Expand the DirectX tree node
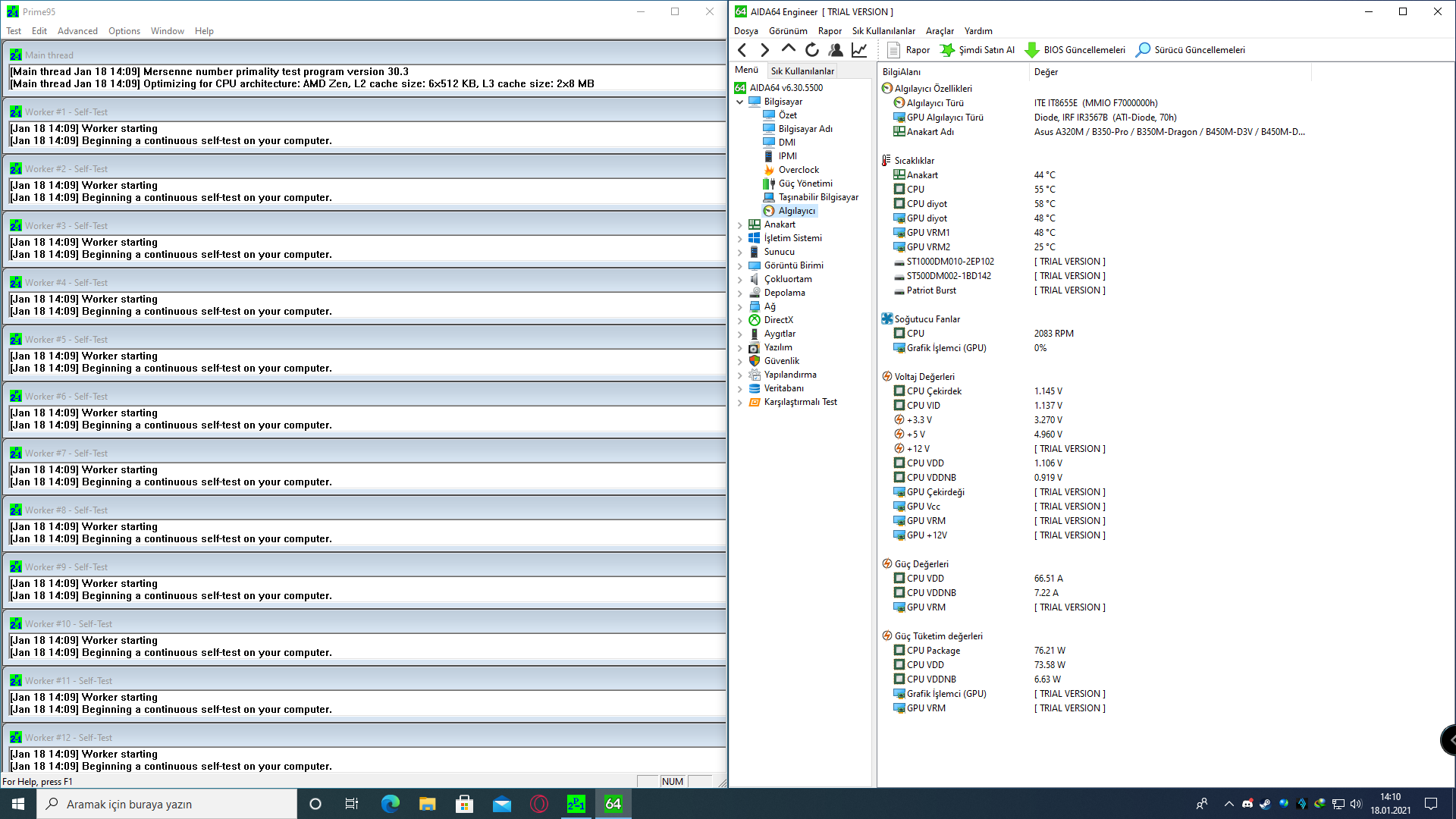The width and height of the screenshot is (1456, 819). click(740, 320)
